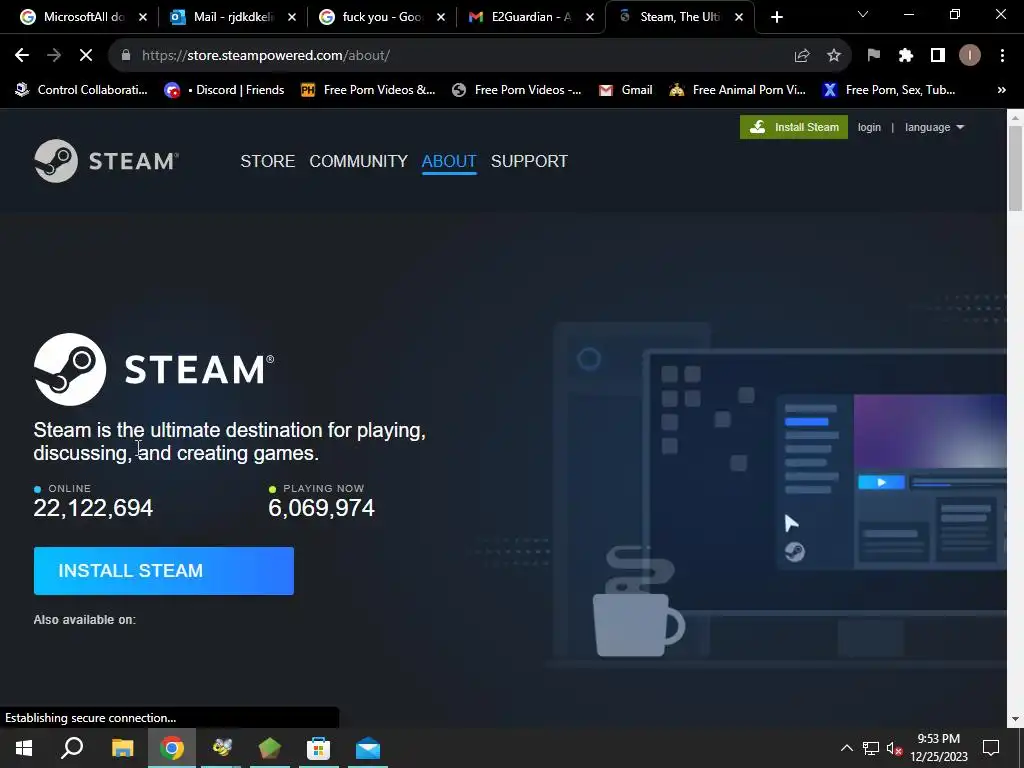The width and height of the screenshot is (1024, 768).
Task: Click the scrollbar down arrow
Action: (x=1015, y=719)
